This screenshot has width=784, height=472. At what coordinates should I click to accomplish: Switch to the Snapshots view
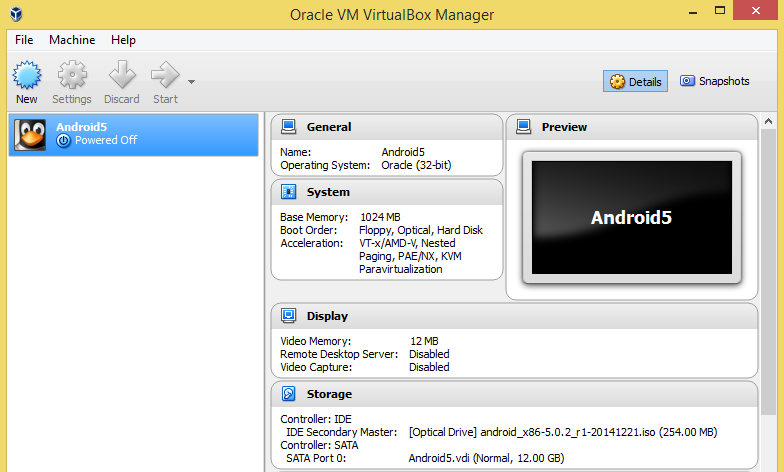tap(714, 81)
